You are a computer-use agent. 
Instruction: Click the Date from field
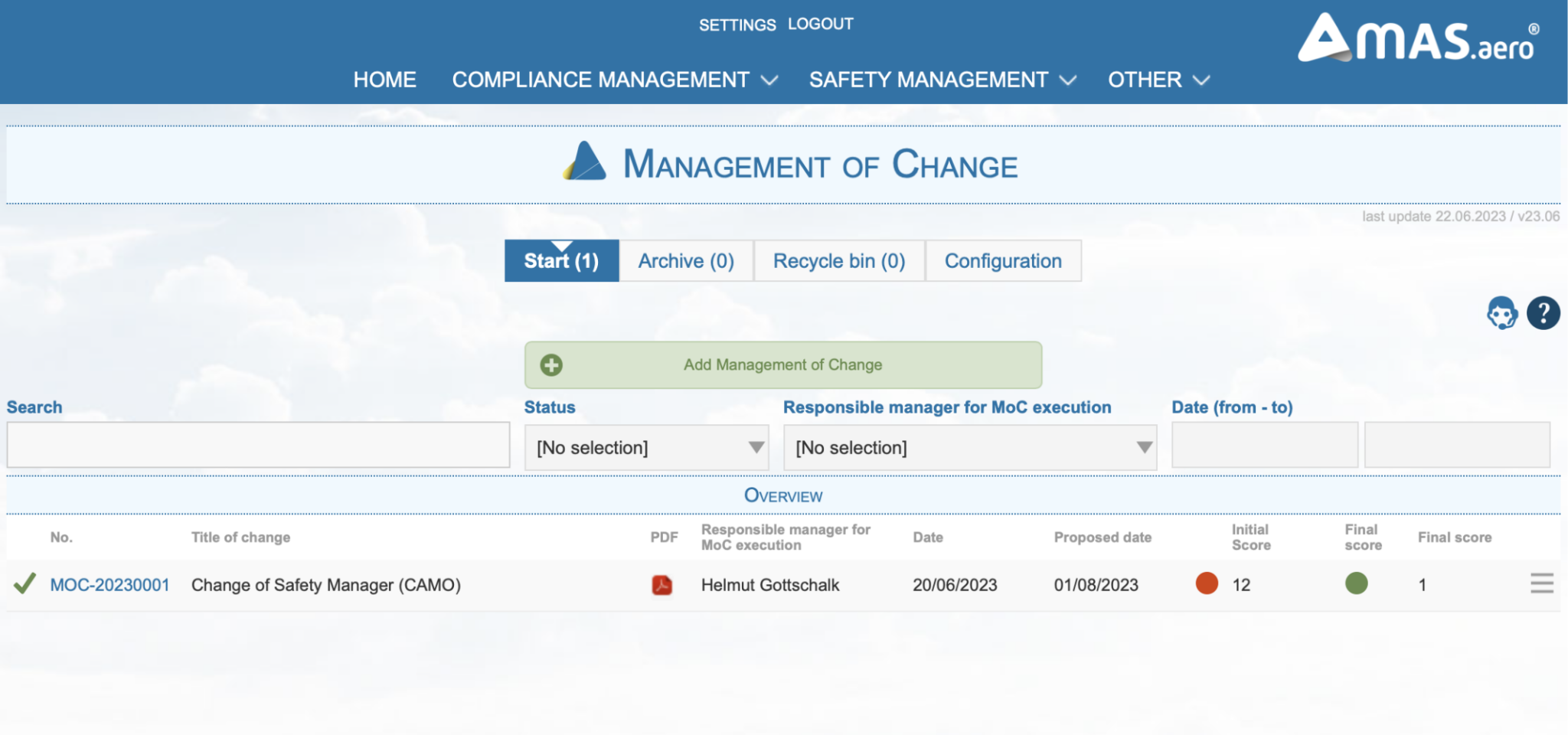1264,444
